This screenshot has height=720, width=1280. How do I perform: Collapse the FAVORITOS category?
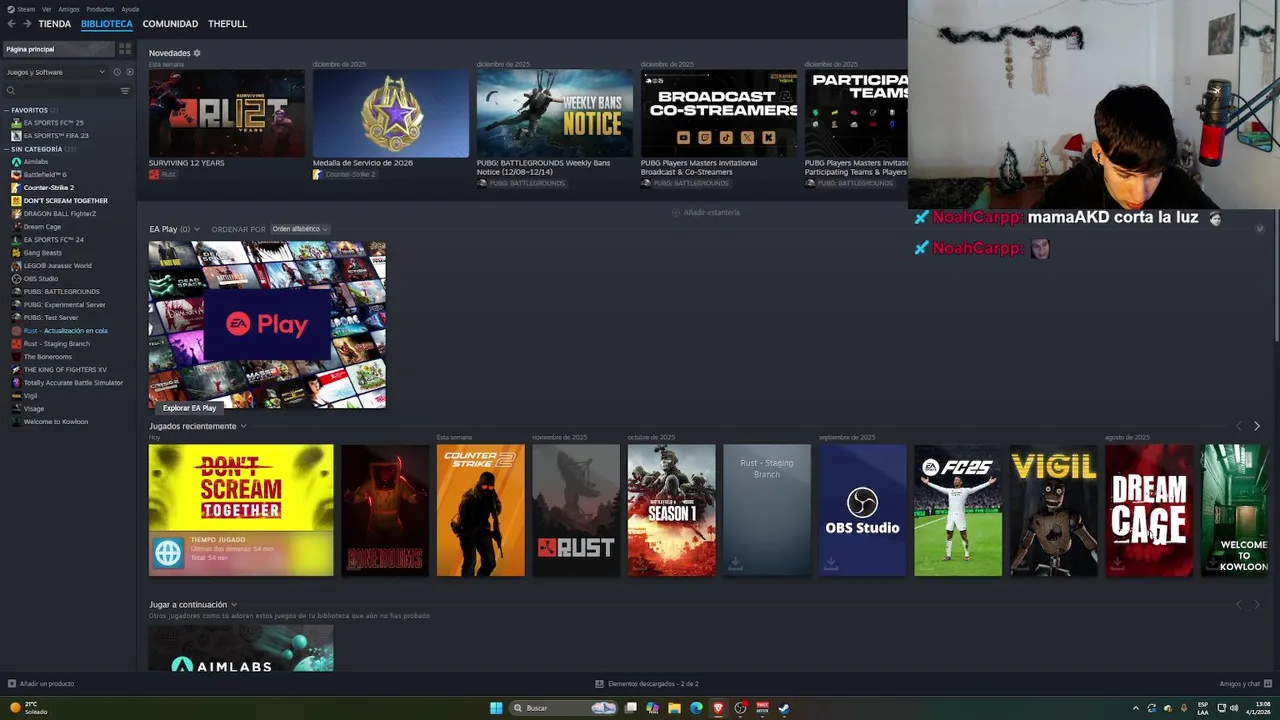coord(6,110)
